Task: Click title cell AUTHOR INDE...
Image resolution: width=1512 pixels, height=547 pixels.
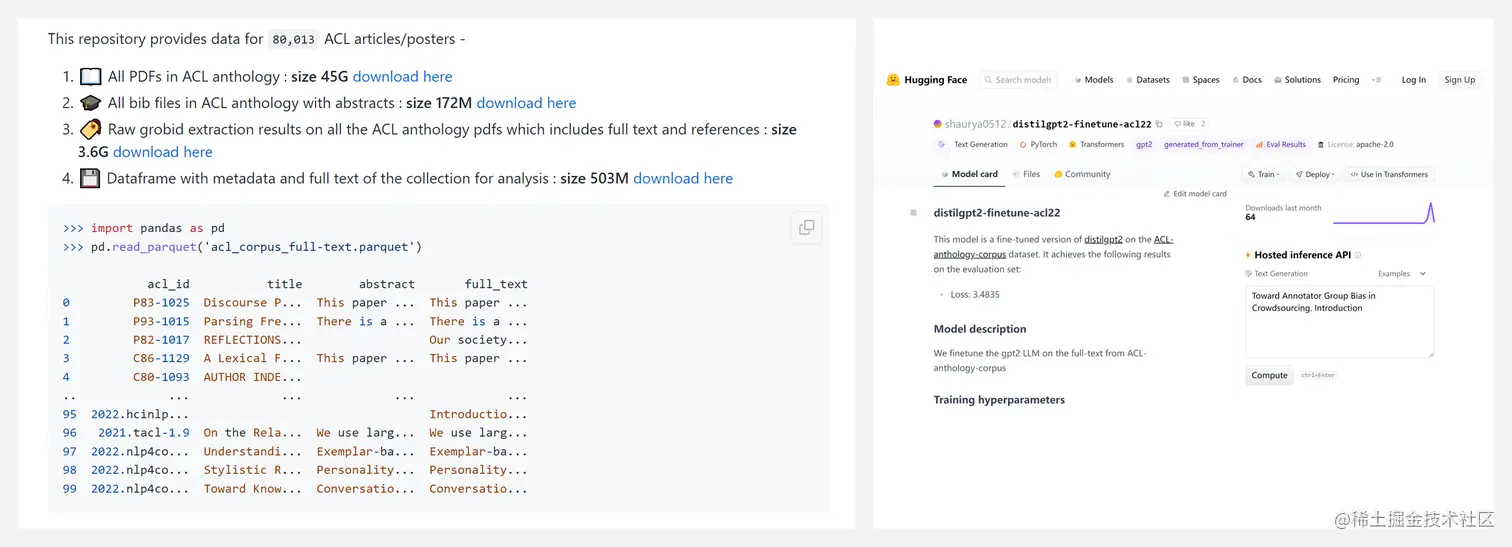Action: pyautogui.click(x=252, y=377)
